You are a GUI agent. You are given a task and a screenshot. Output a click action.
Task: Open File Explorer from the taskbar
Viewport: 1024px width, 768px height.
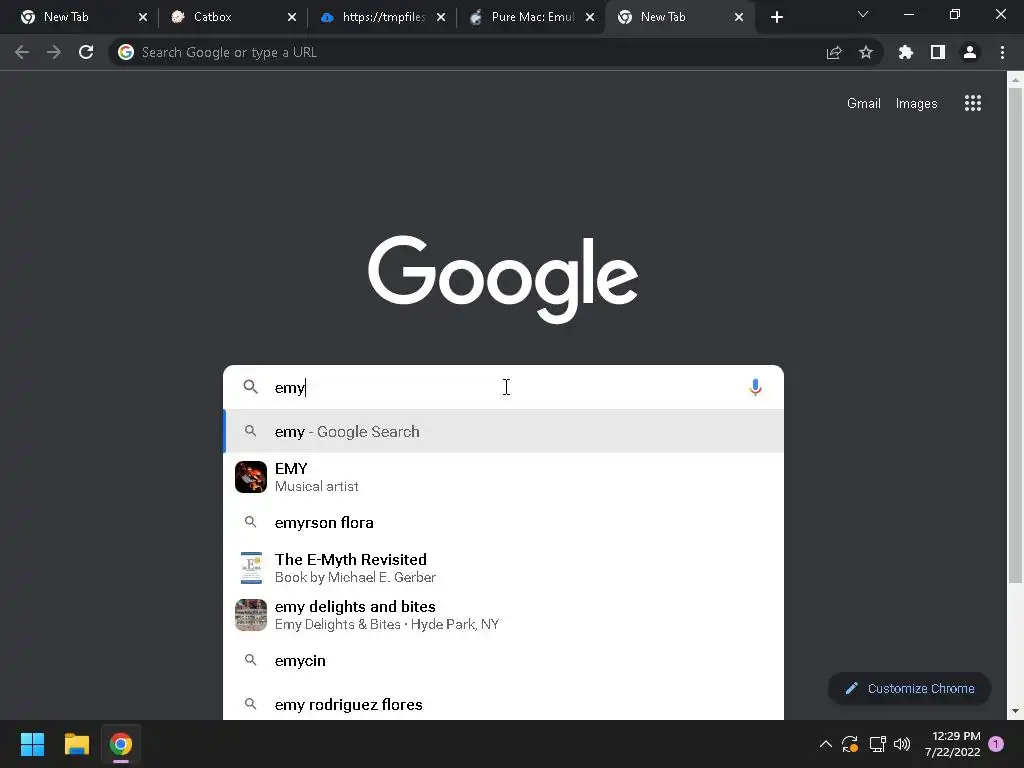click(76, 744)
